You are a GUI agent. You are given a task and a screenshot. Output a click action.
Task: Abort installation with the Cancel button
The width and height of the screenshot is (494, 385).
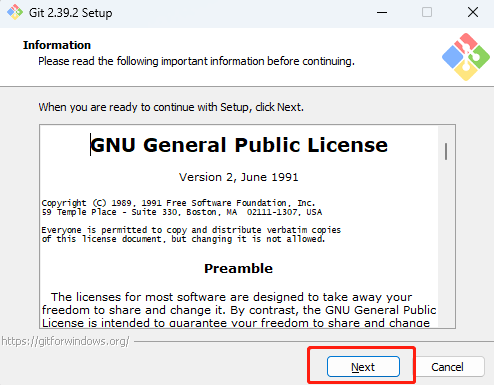pos(447,367)
